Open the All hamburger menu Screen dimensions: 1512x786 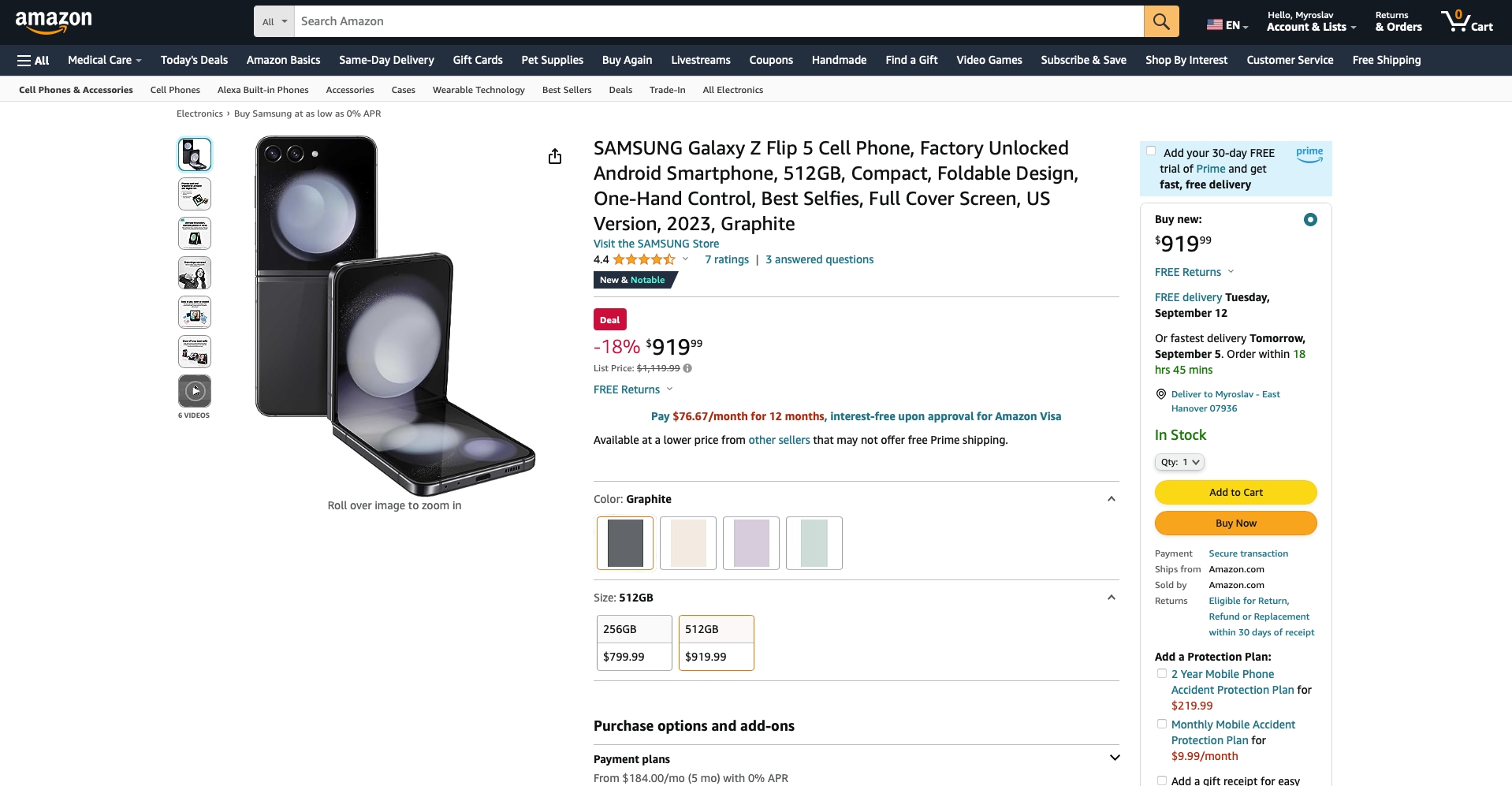(33, 60)
